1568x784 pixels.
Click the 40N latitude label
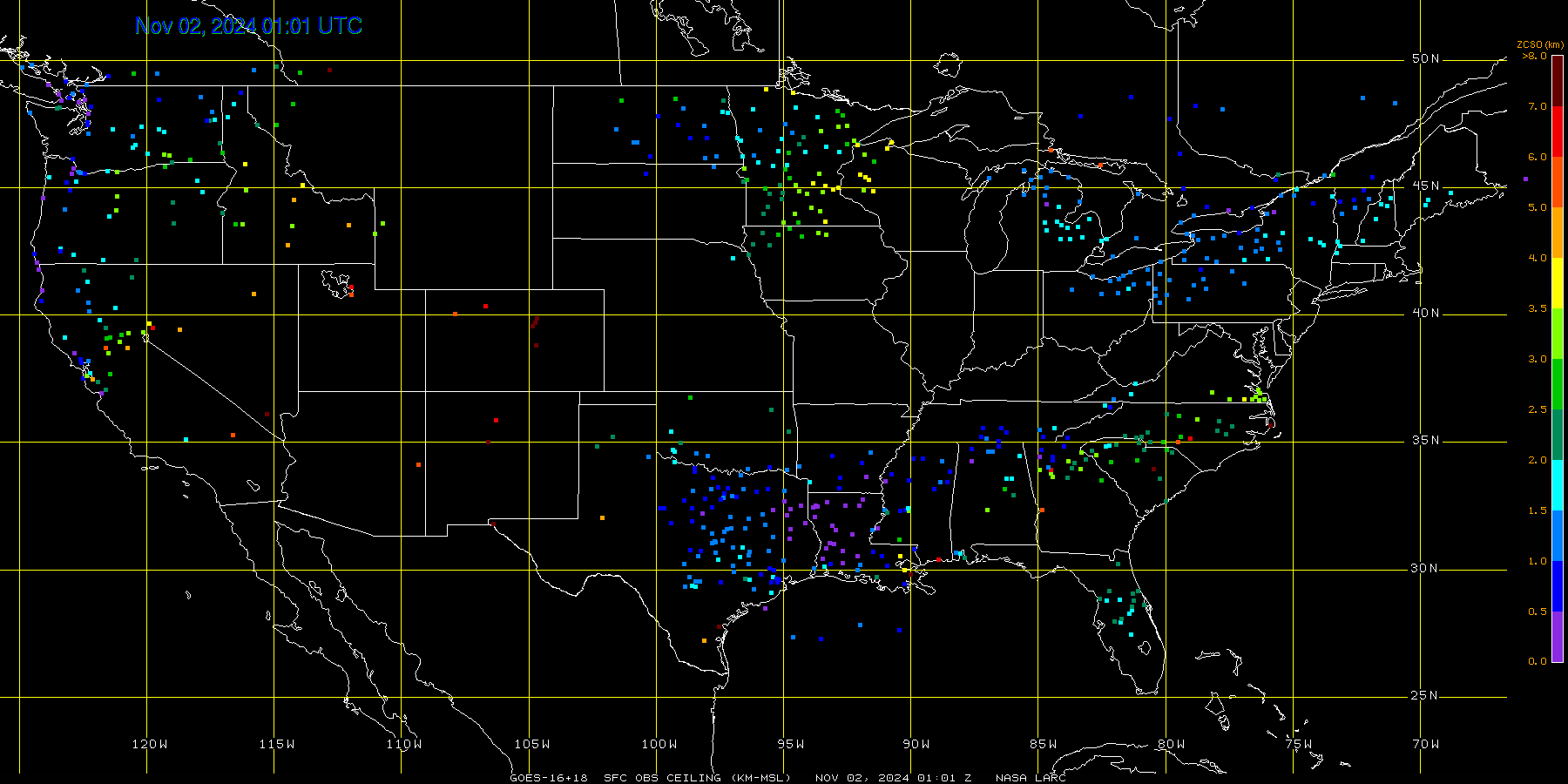point(1426,314)
